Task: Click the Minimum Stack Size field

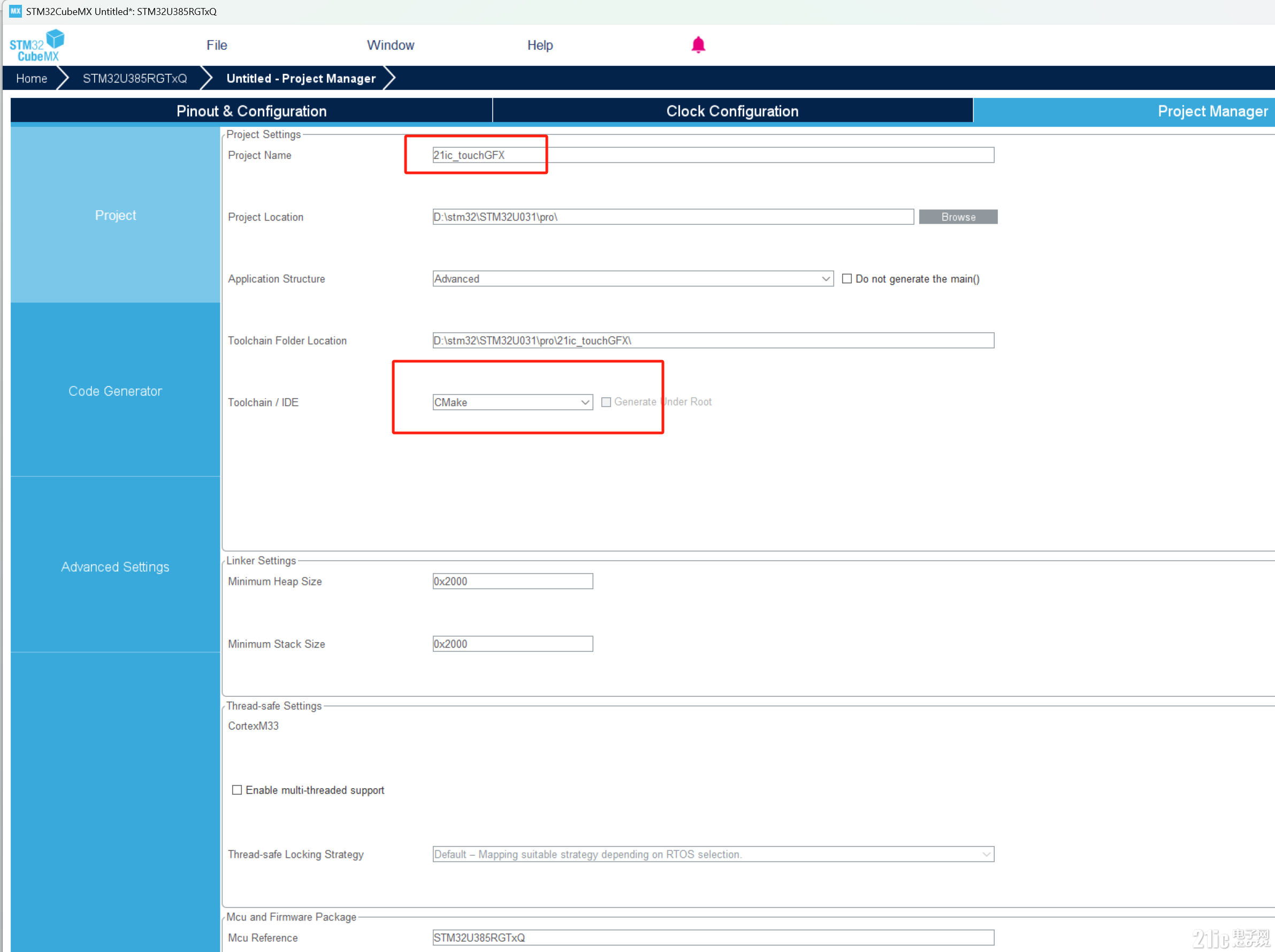Action: (x=512, y=644)
